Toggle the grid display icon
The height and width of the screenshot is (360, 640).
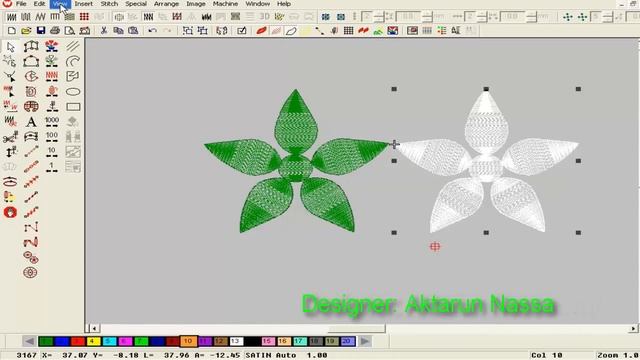[x=348, y=31]
